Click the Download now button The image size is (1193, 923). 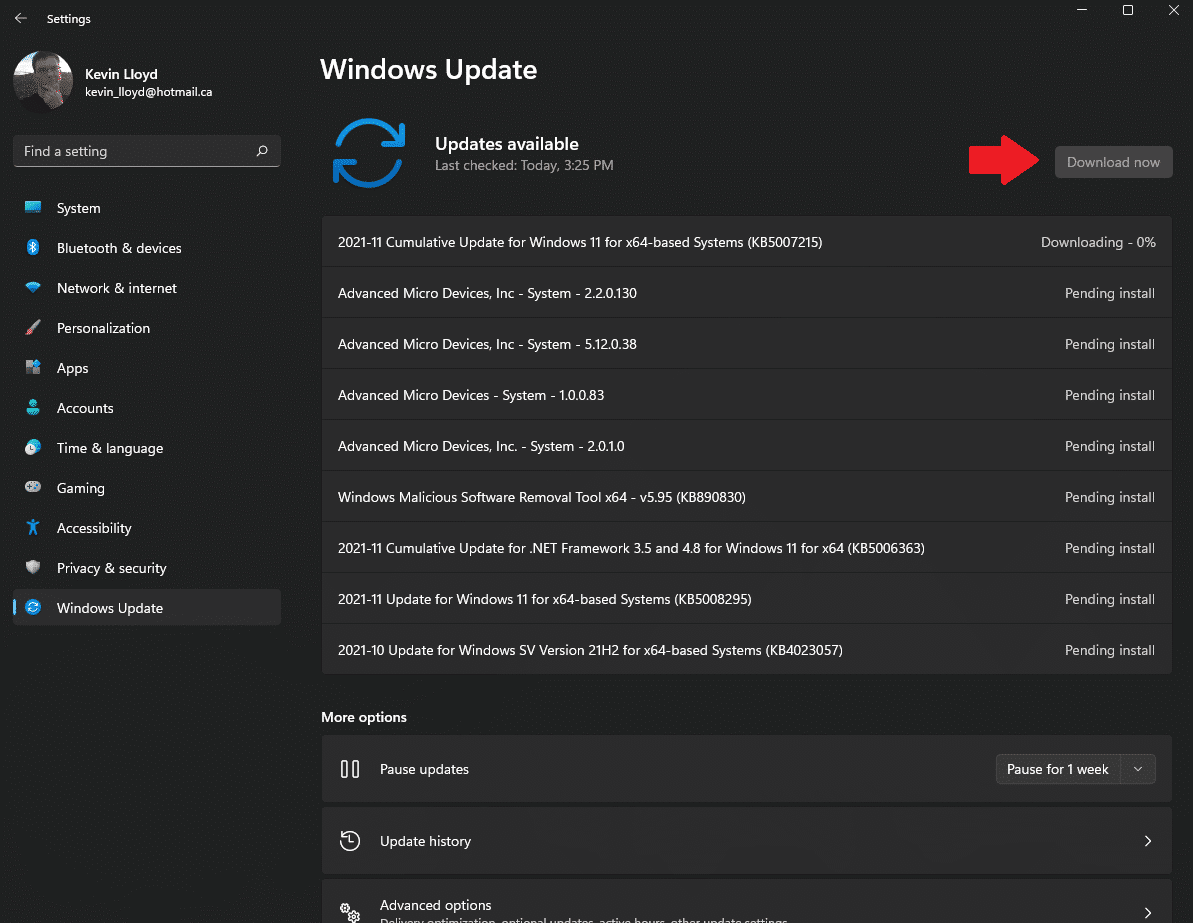coord(1113,162)
